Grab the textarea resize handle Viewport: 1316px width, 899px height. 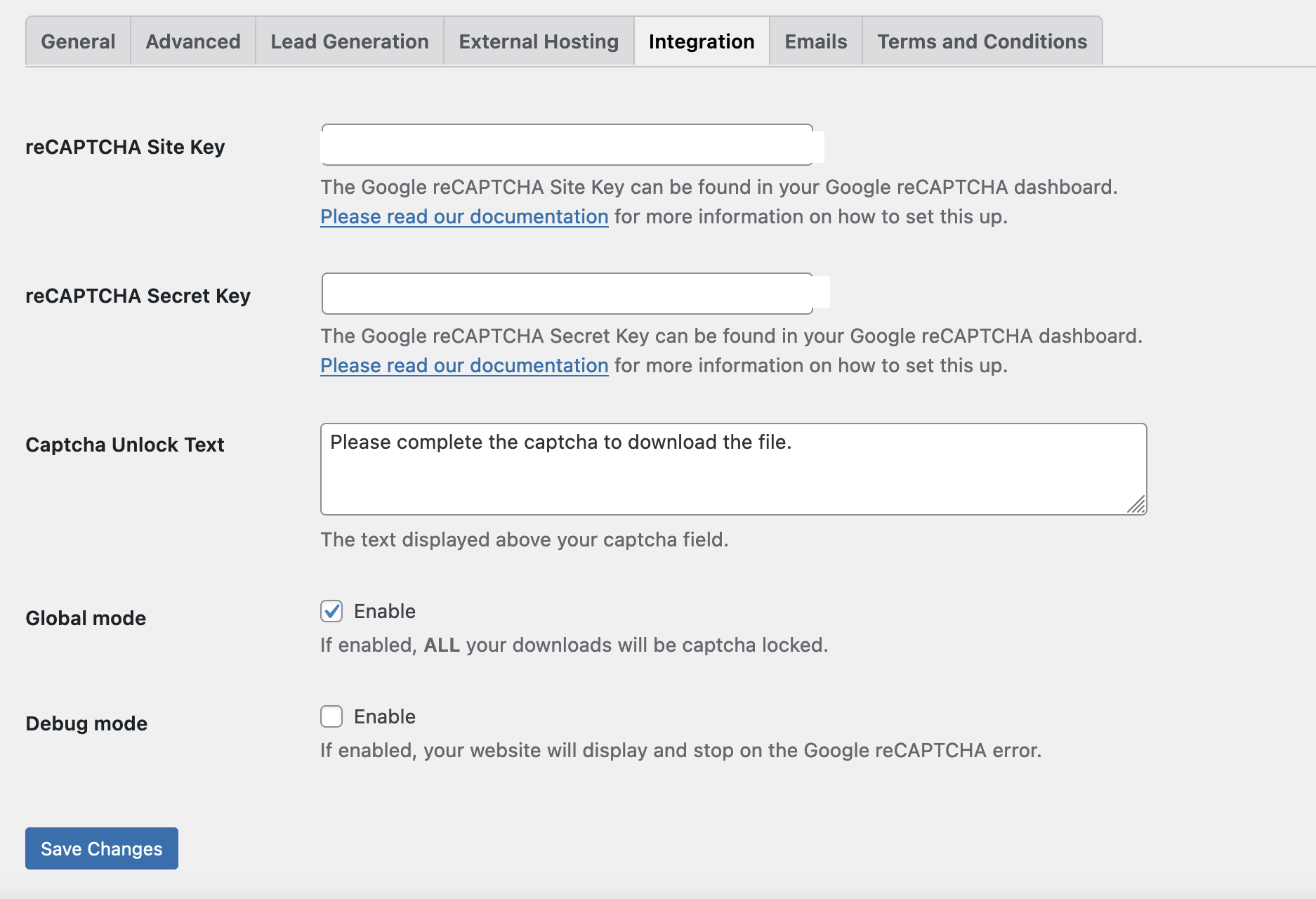1137,505
